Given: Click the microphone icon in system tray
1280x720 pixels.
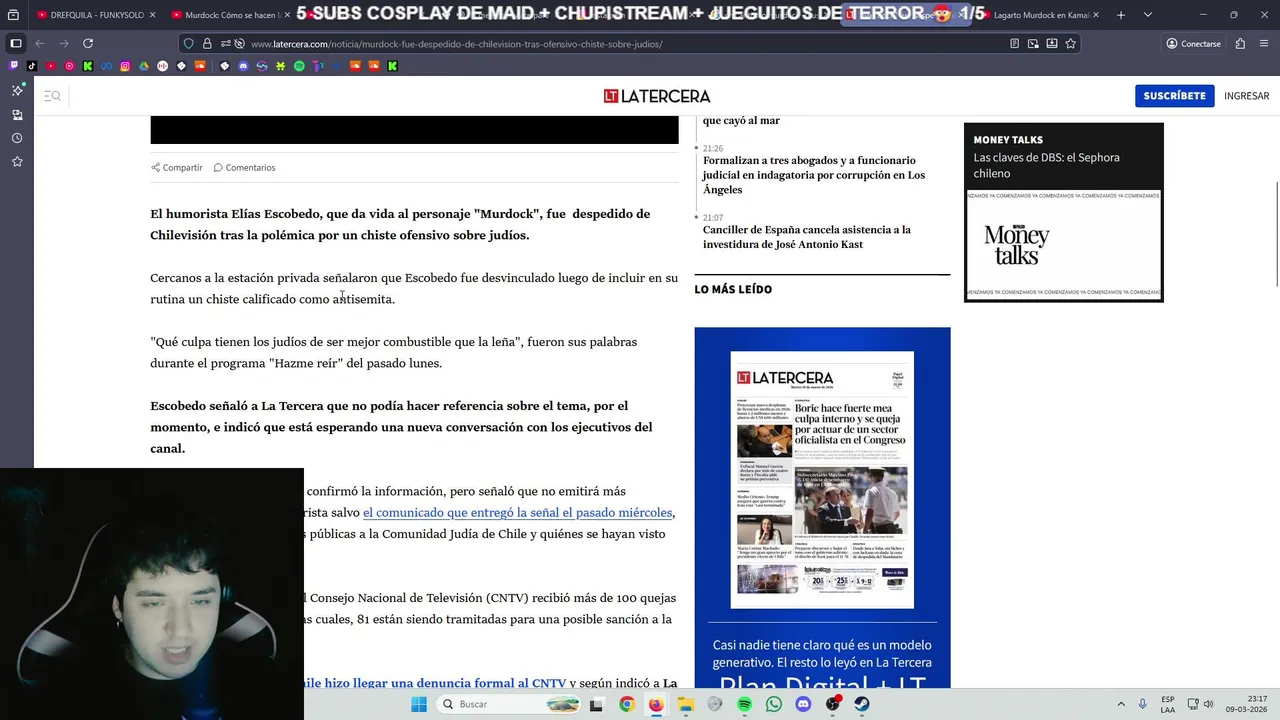Looking at the screenshot, I should (1143, 704).
